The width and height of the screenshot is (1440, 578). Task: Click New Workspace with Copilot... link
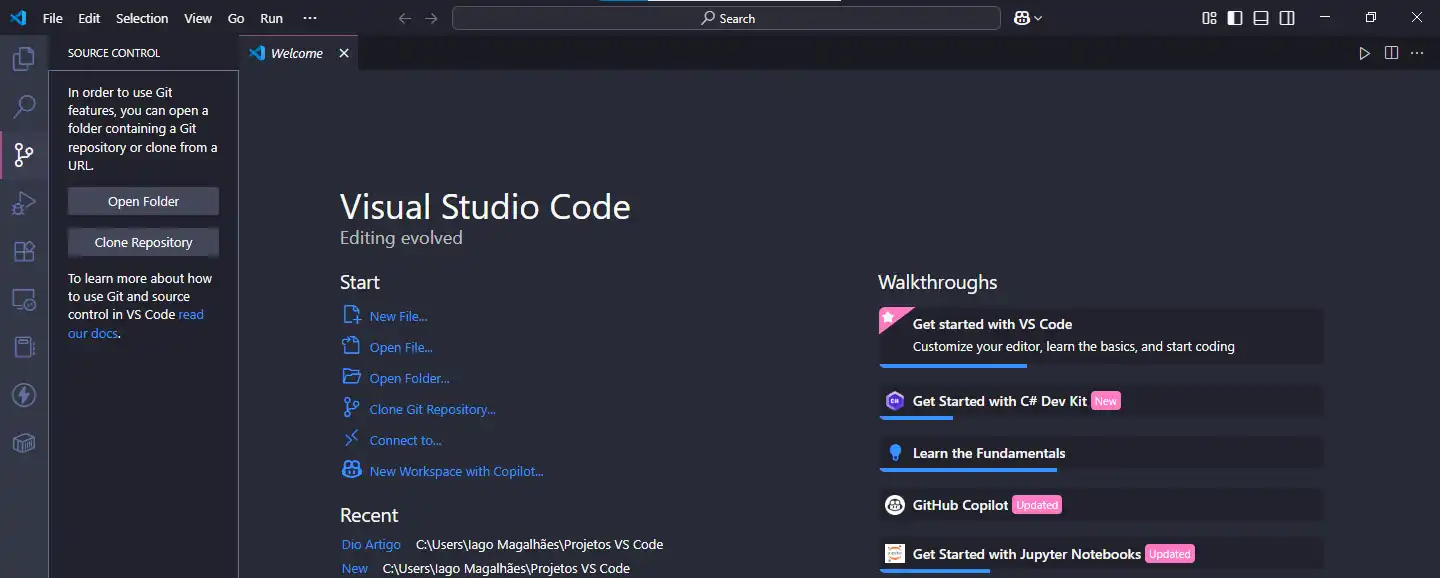(x=456, y=471)
